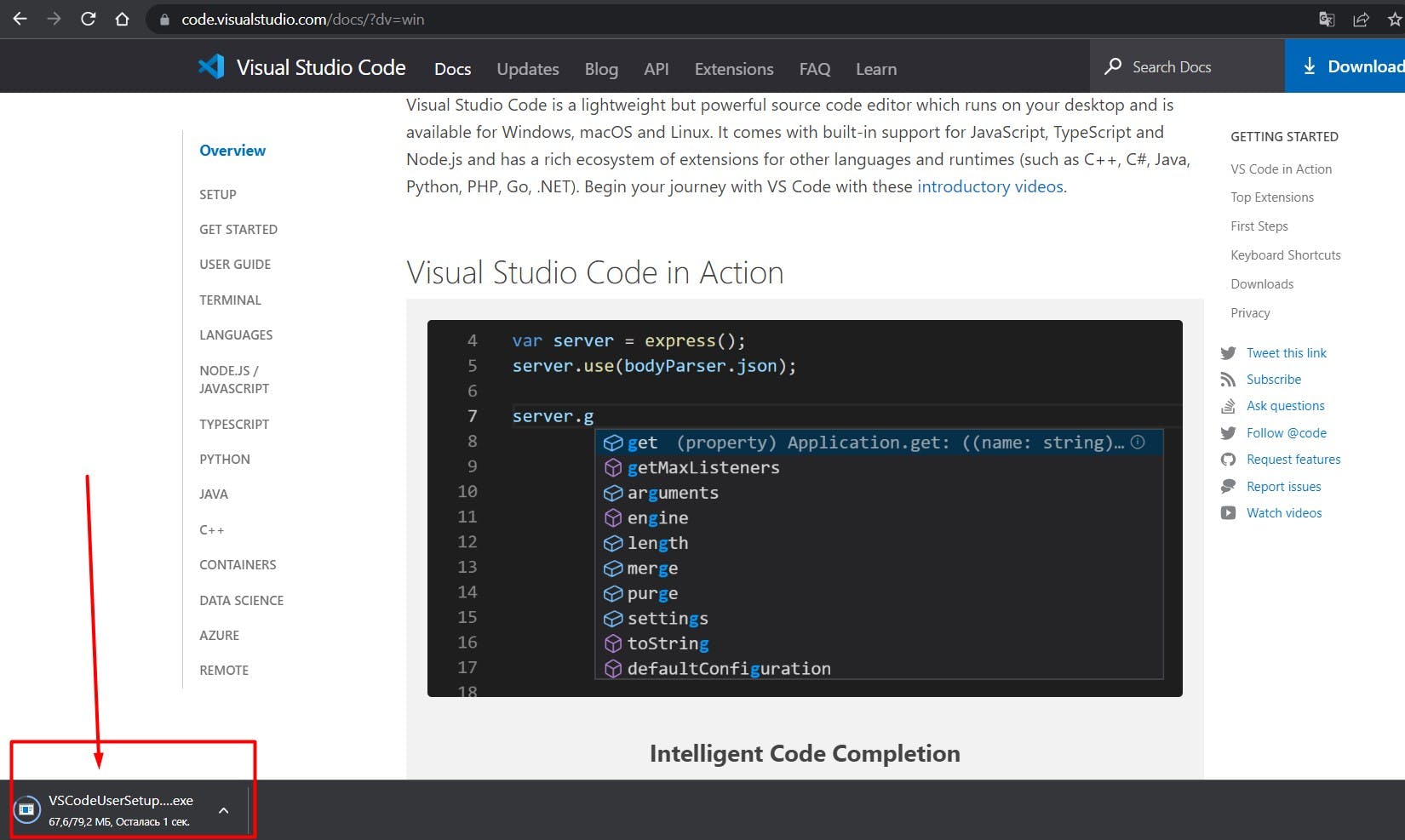Click the play icon beside Watch videos

(1228, 513)
